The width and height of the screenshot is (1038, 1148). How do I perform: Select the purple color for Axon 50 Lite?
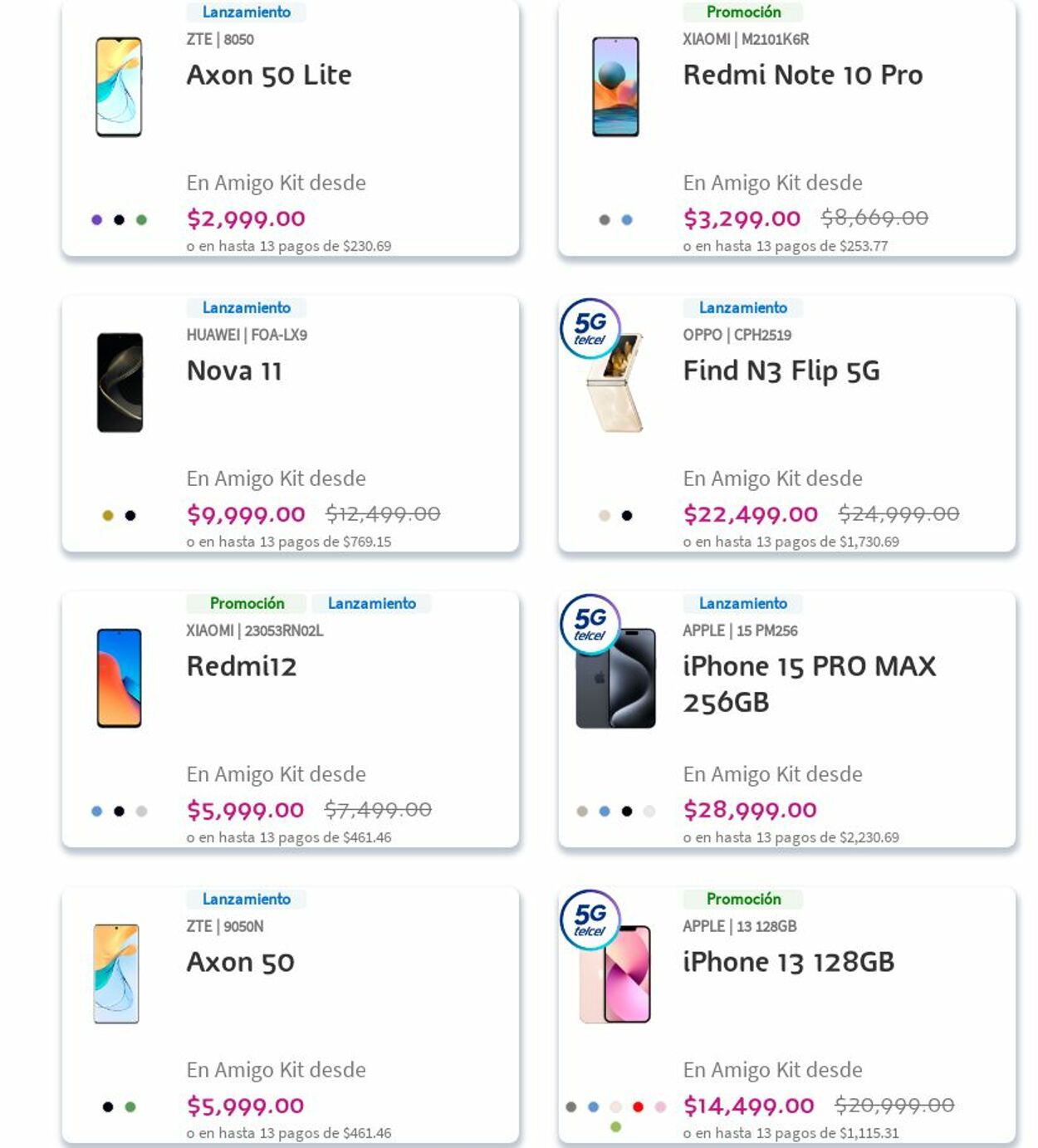click(97, 220)
